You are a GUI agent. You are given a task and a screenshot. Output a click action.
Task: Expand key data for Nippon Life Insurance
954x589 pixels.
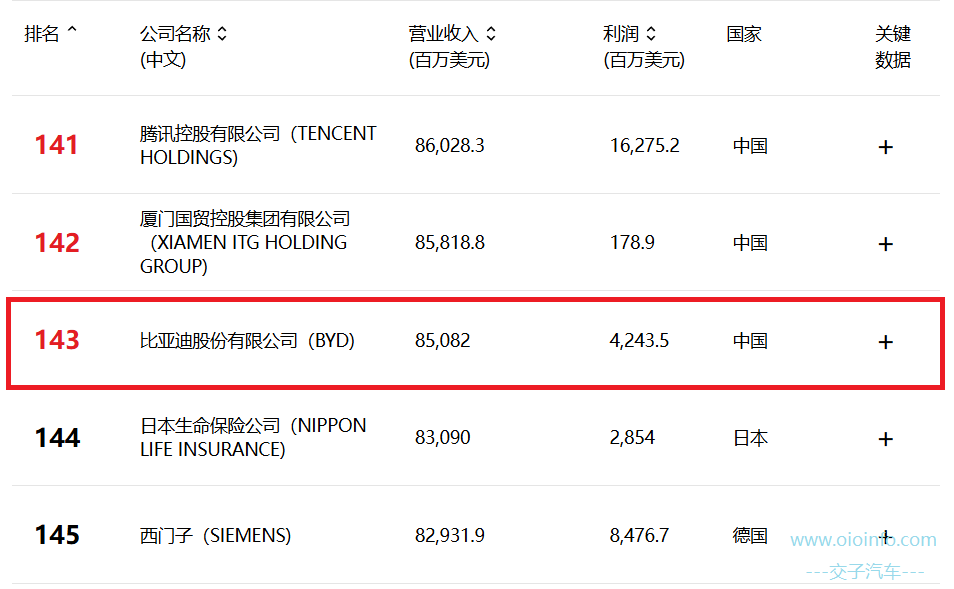click(x=886, y=439)
